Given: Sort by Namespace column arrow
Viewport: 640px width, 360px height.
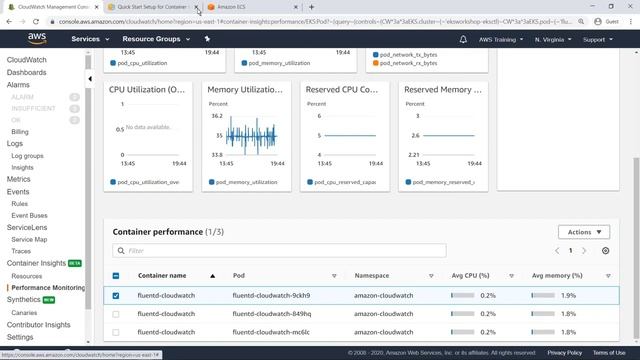Looking at the screenshot, I should pos(431,276).
